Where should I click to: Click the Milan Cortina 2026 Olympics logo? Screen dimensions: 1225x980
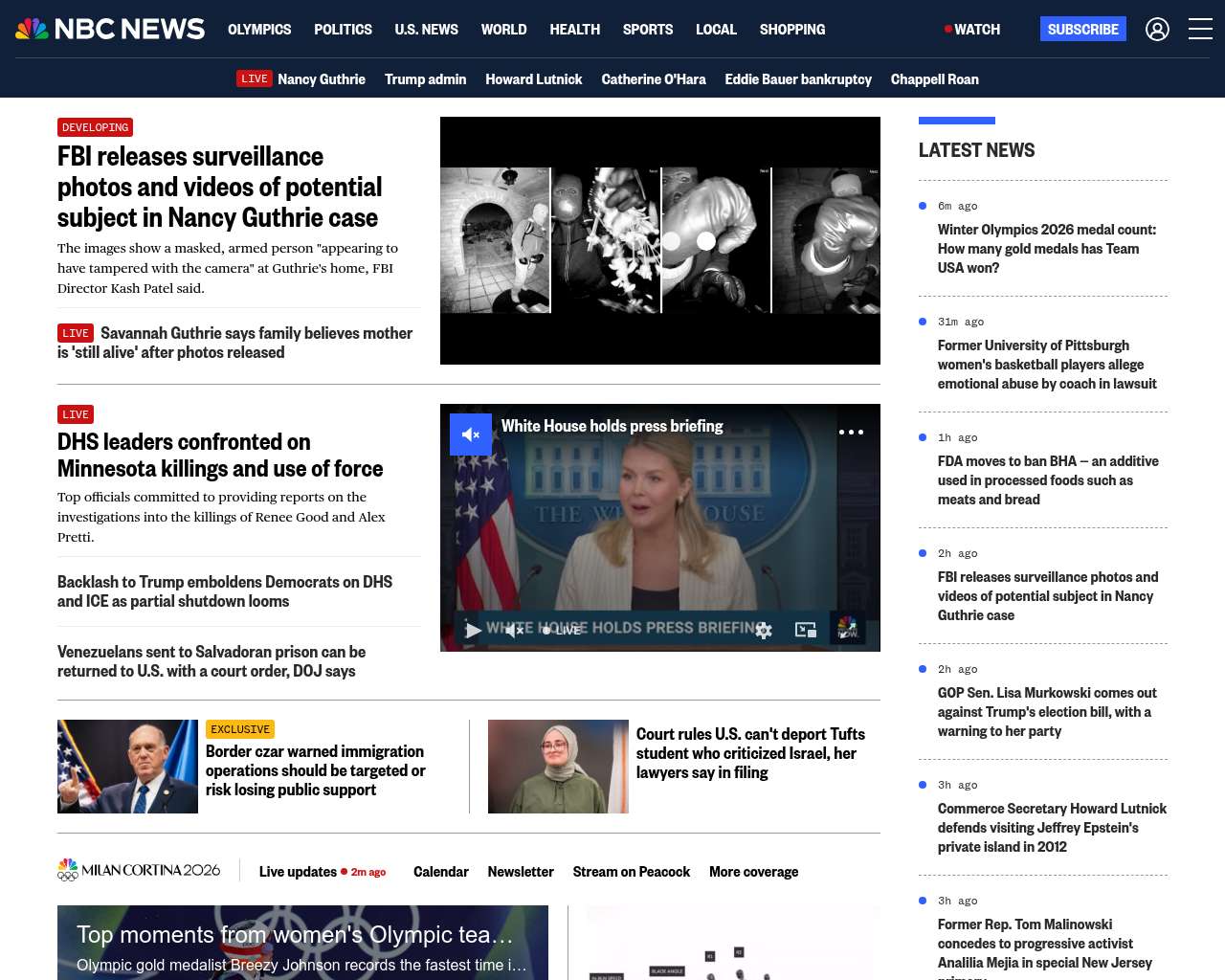pyautogui.click(x=139, y=870)
